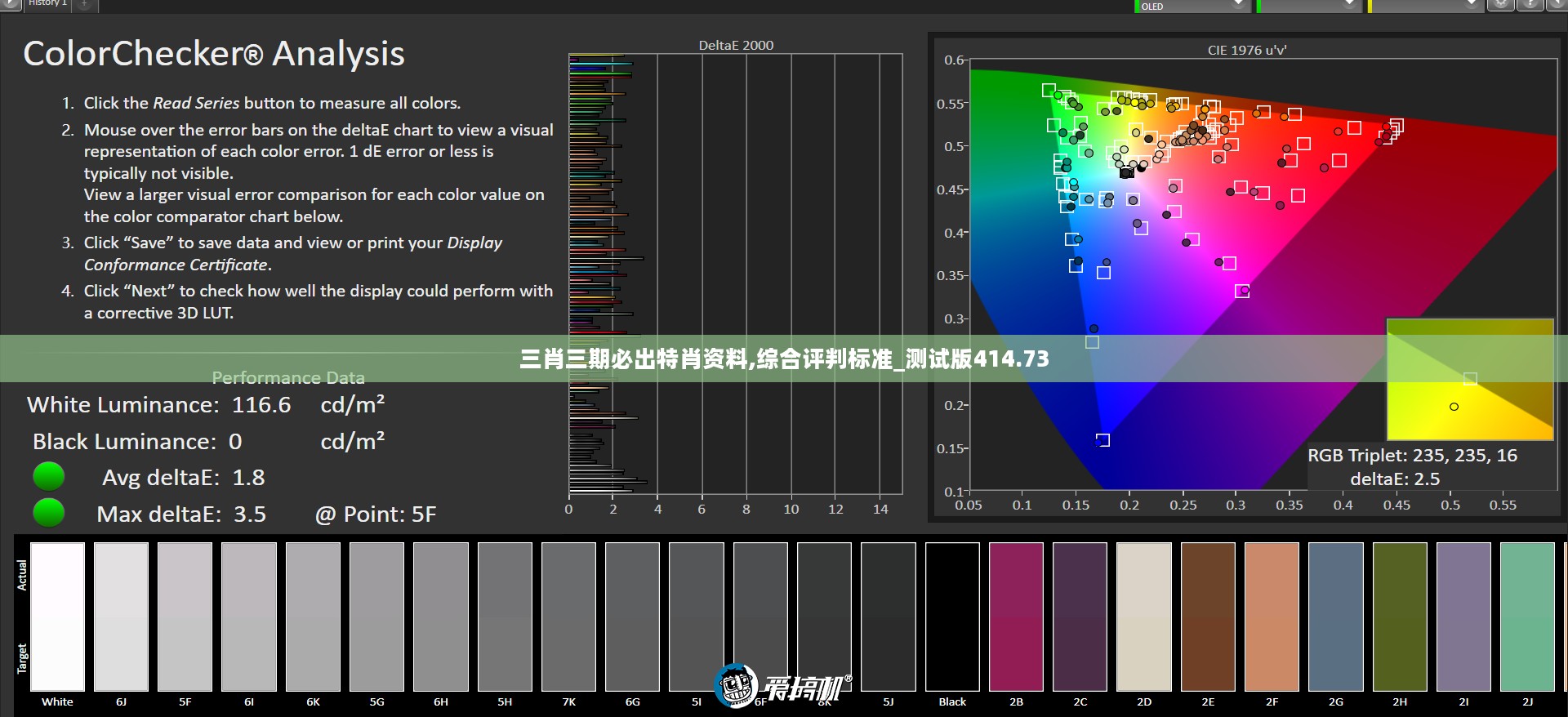Viewport: 1568px width, 717px height.
Task: Open the dropdown with the yellow marker
Action: pyautogui.click(x=1426, y=6)
